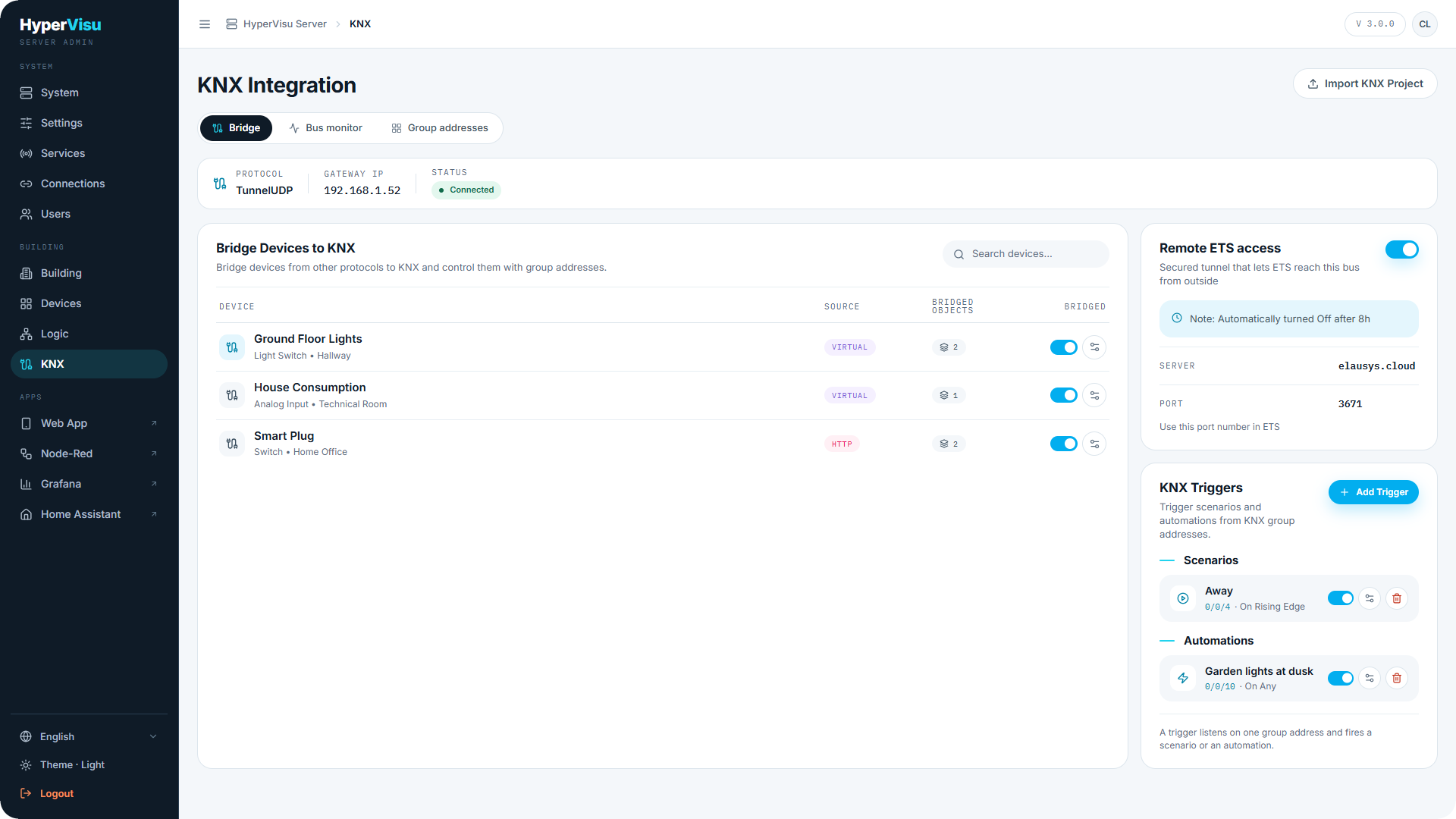Switch to the Bus monitor tab
This screenshot has height=819, width=1456.
click(x=326, y=128)
